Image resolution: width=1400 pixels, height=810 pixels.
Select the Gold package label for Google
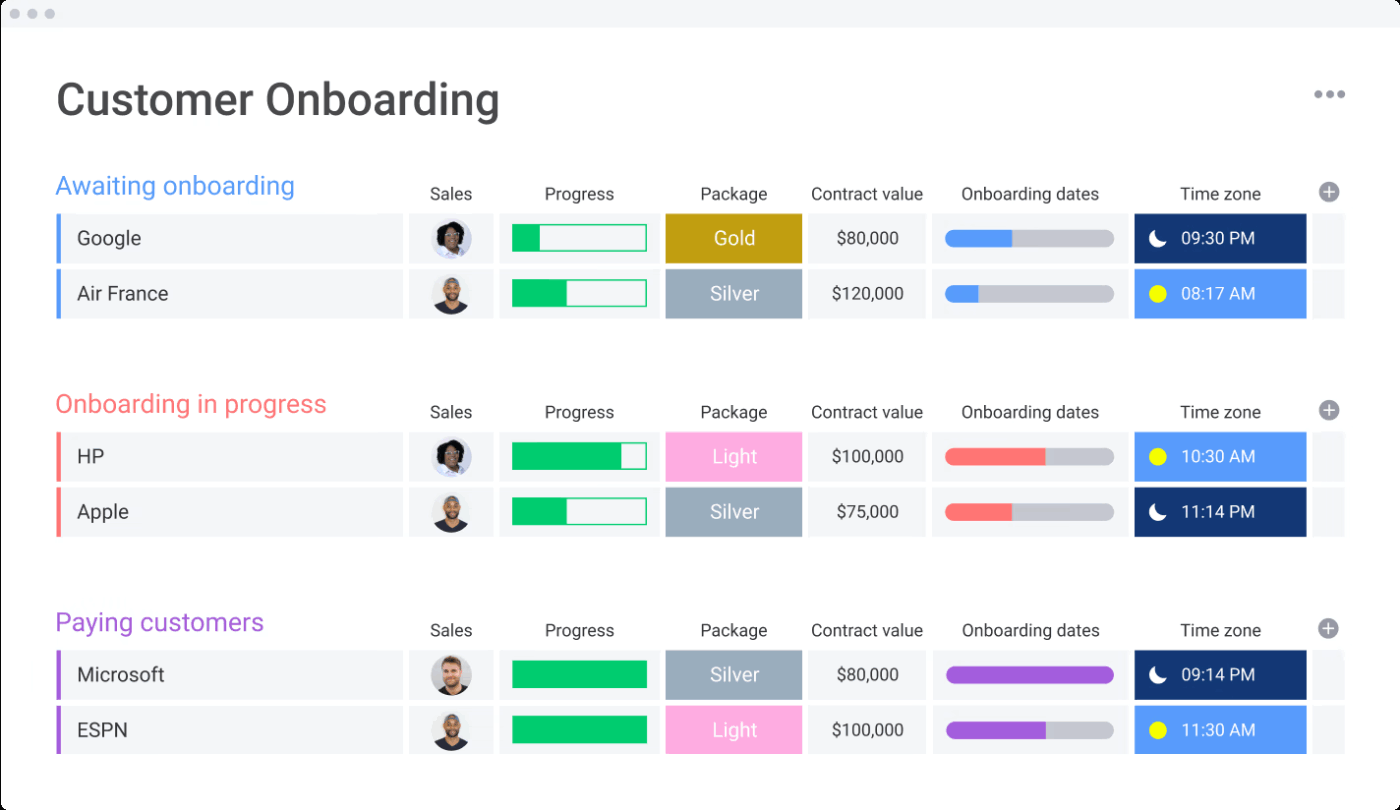click(x=733, y=238)
